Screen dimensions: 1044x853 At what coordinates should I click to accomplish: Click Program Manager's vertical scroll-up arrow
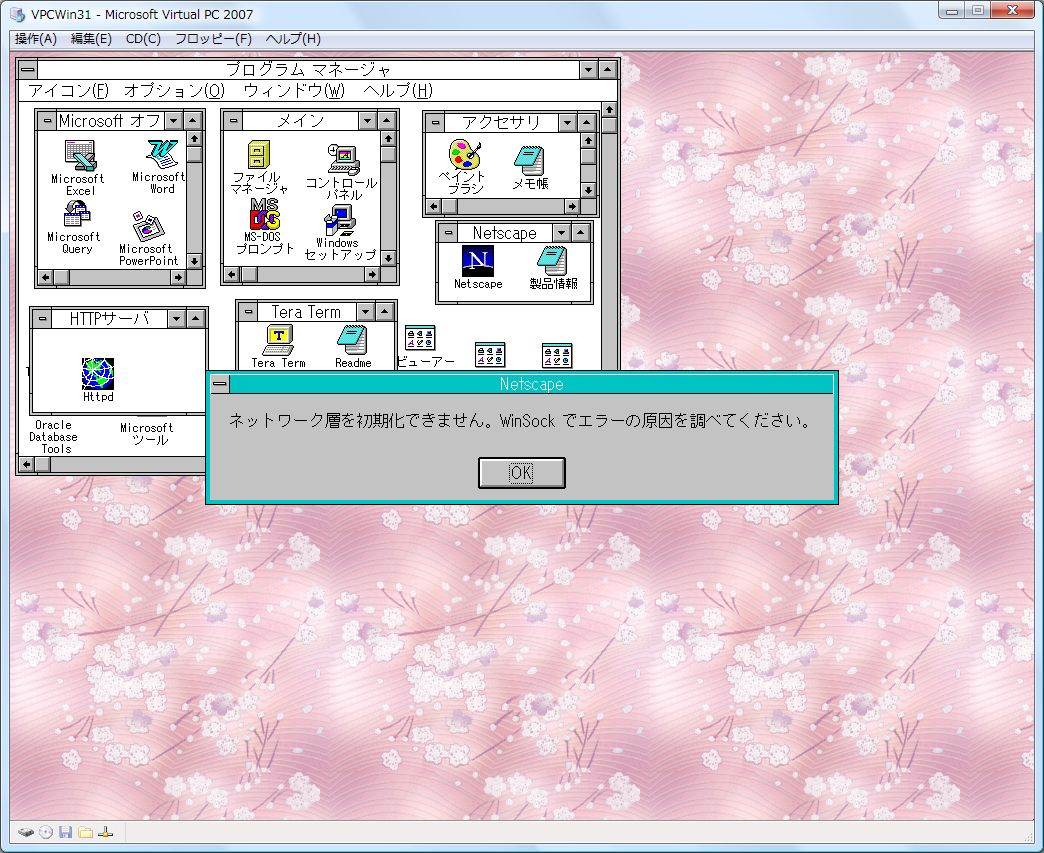609,109
